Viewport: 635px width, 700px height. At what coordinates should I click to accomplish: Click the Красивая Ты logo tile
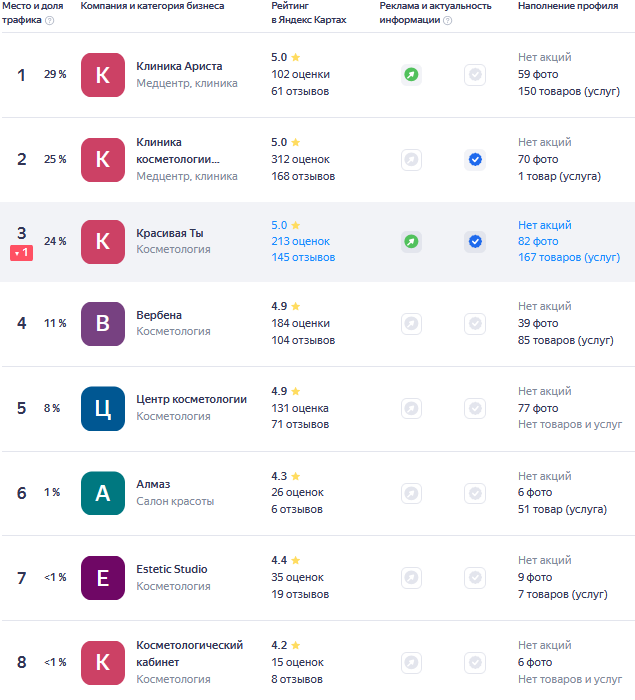[x=103, y=242]
